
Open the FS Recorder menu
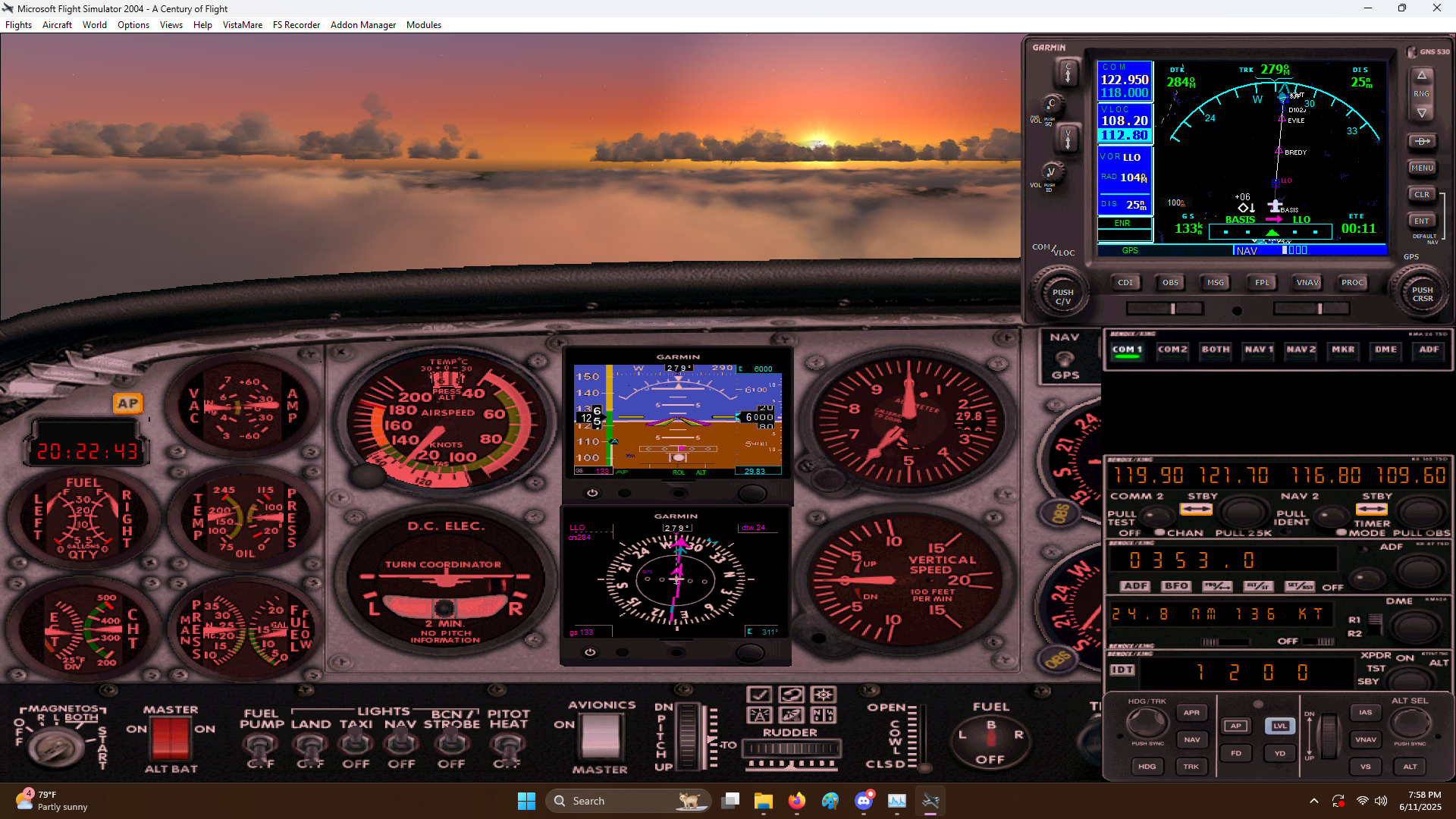[297, 25]
